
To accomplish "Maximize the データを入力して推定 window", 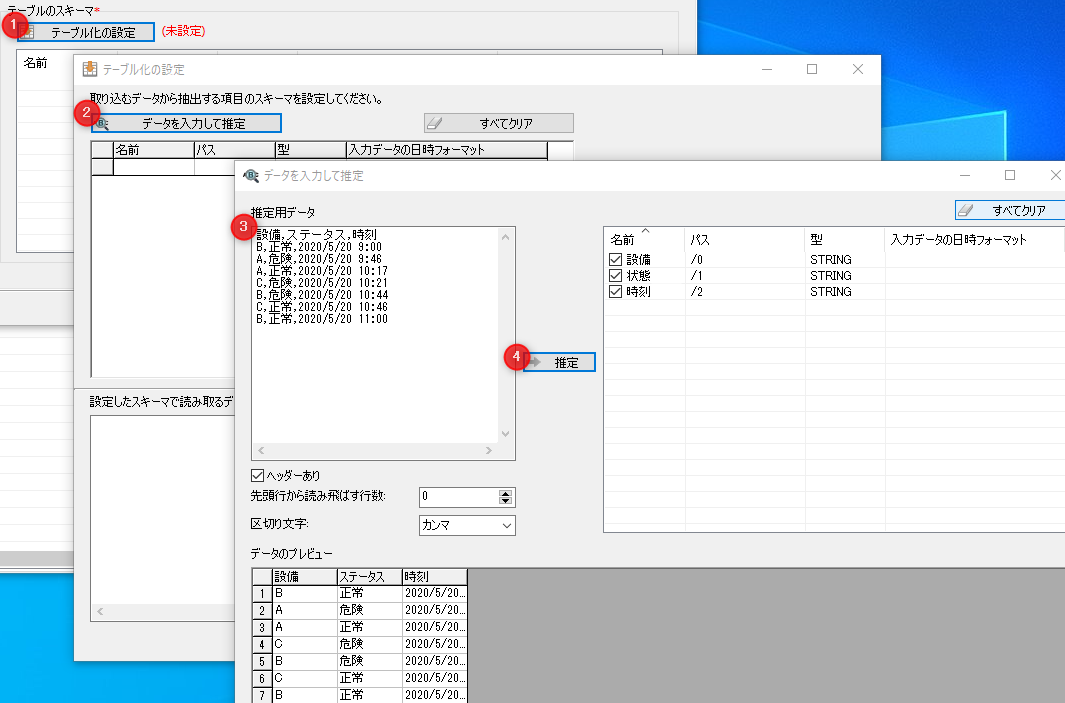I will (1010, 175).
